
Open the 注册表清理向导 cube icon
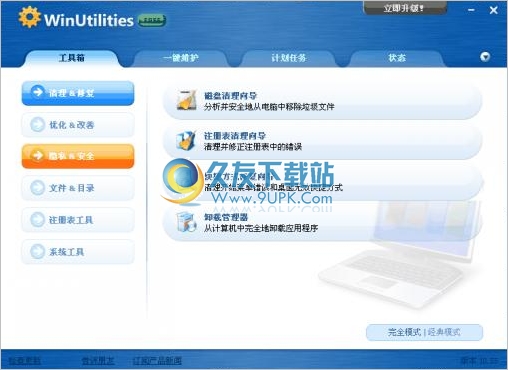pyautogui.click(x=186, y=141)
